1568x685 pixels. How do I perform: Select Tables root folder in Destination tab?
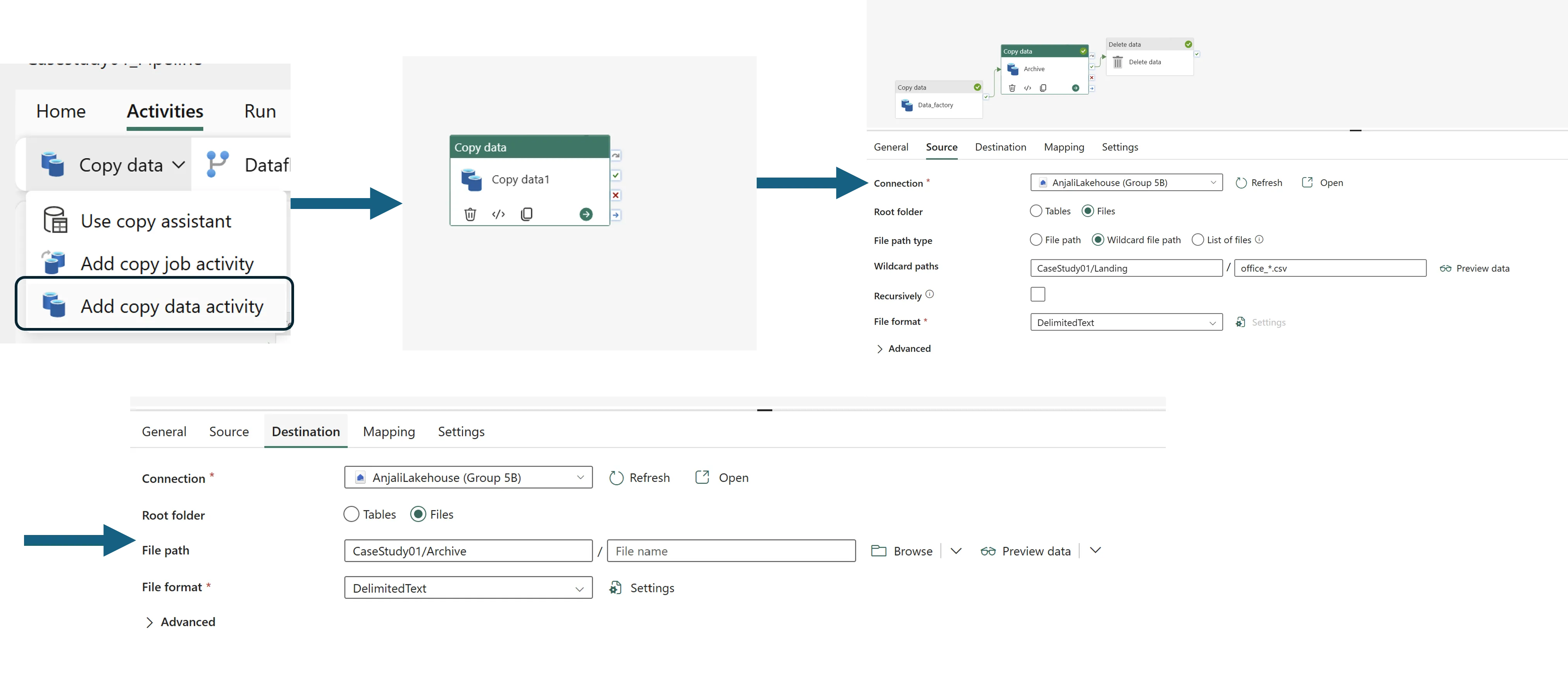(351, 514)
